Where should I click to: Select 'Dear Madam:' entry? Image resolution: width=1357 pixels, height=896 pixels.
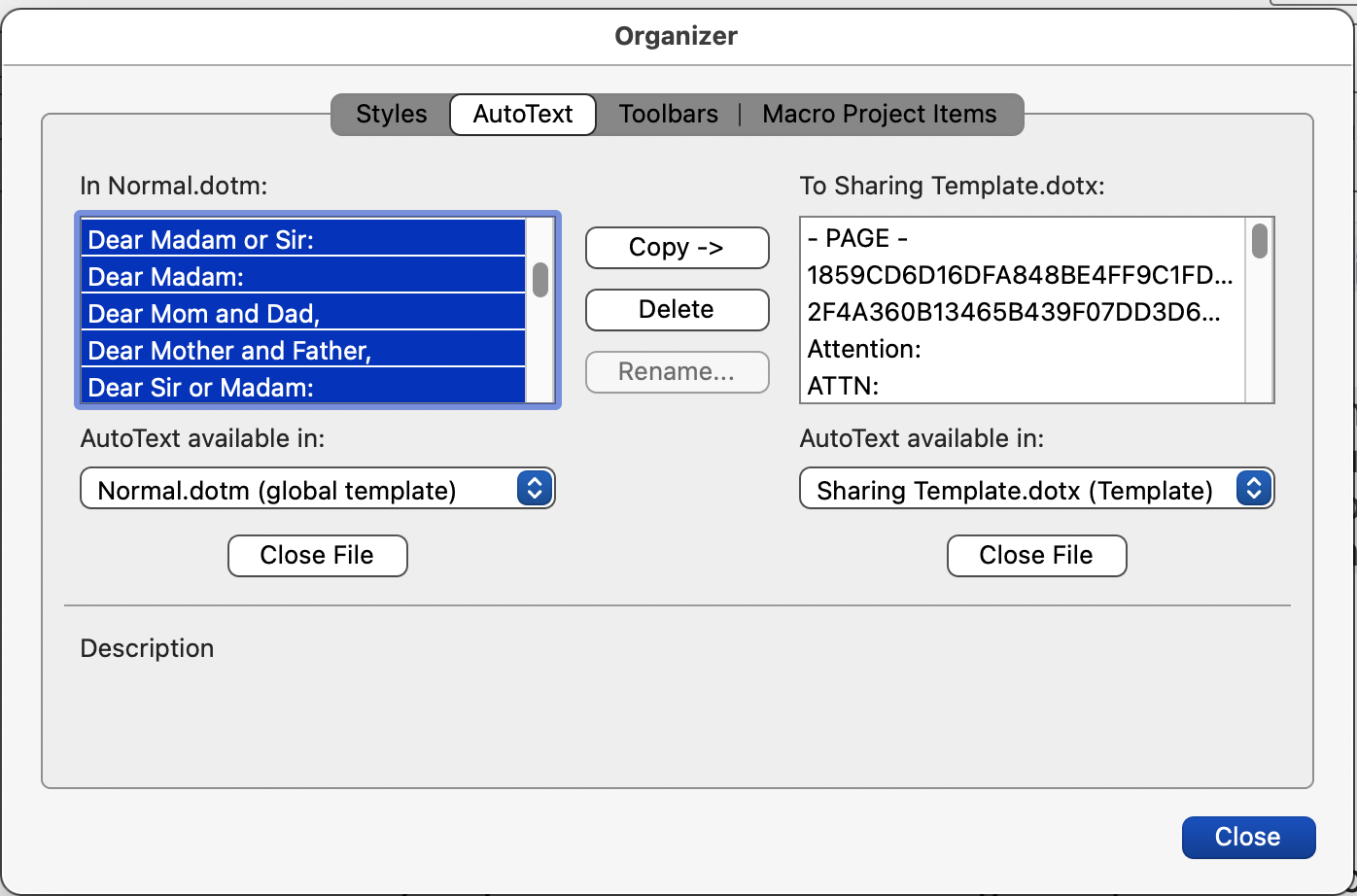coord(303,276)
